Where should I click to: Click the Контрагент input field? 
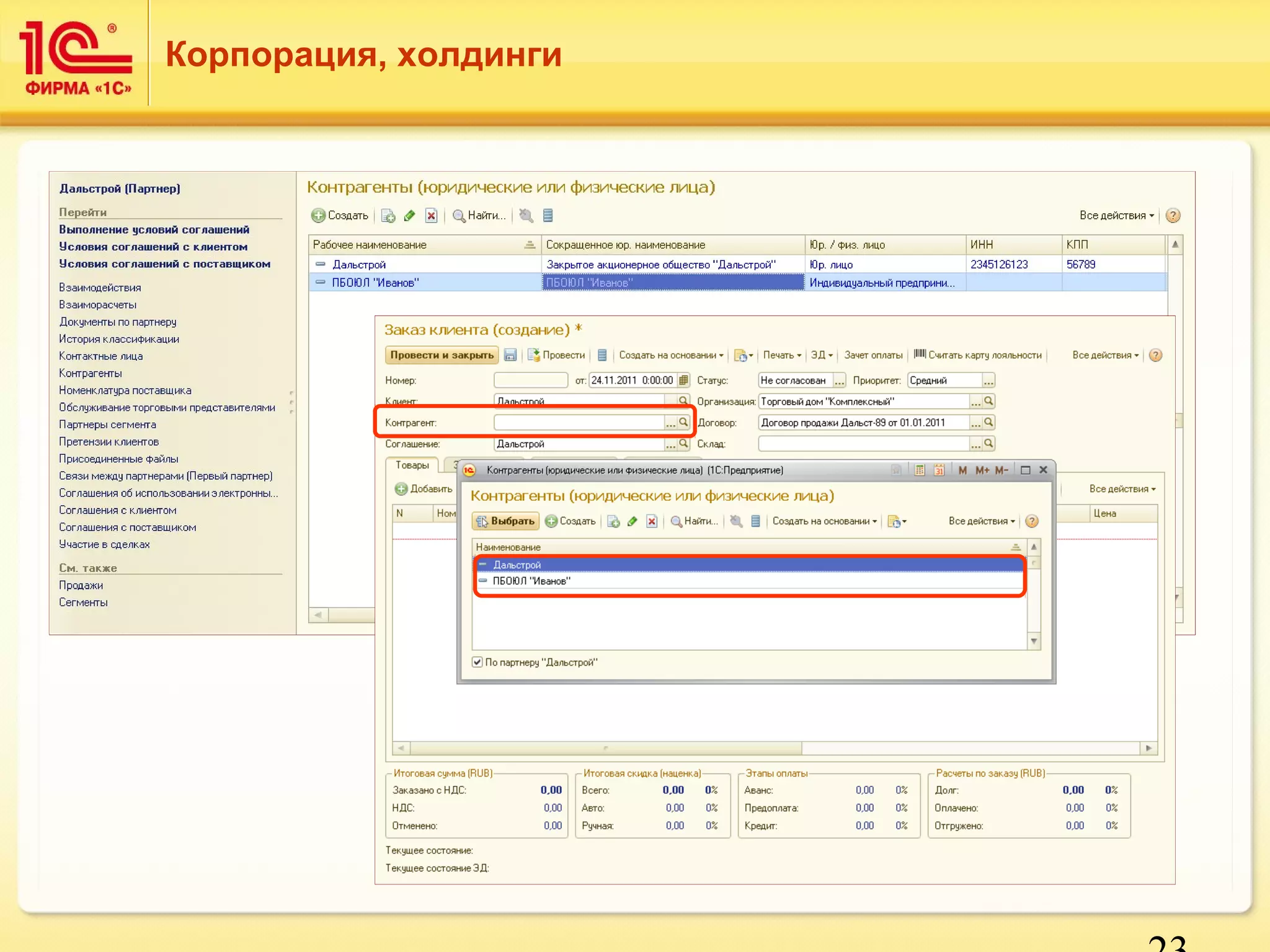pos(579,422)
